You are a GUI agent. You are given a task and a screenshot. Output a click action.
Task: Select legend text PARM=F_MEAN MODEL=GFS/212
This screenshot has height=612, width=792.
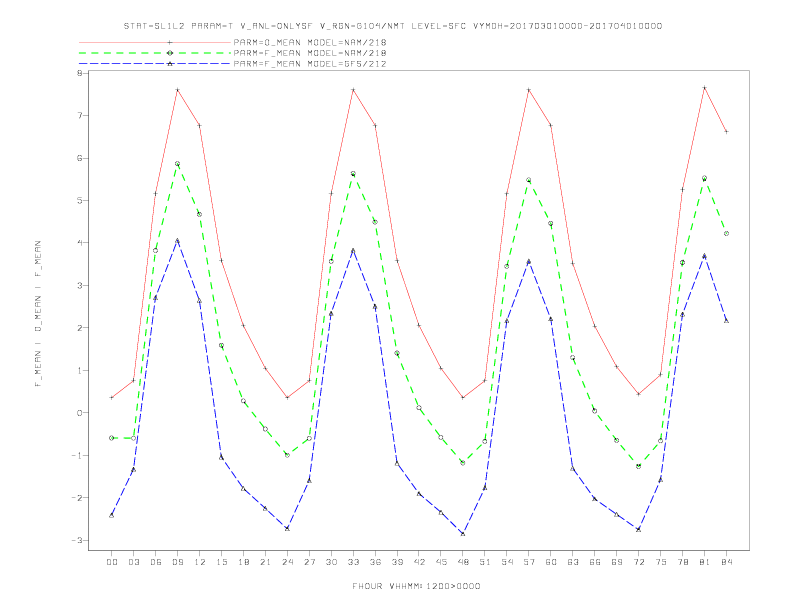310,64
